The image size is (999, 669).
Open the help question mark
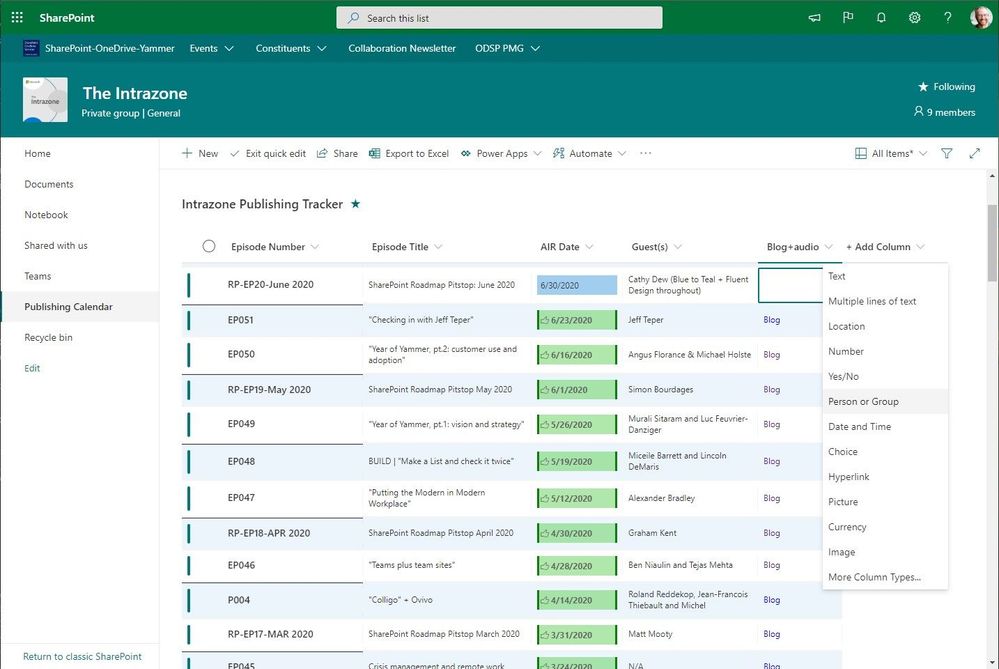click(x=947, y=18)
